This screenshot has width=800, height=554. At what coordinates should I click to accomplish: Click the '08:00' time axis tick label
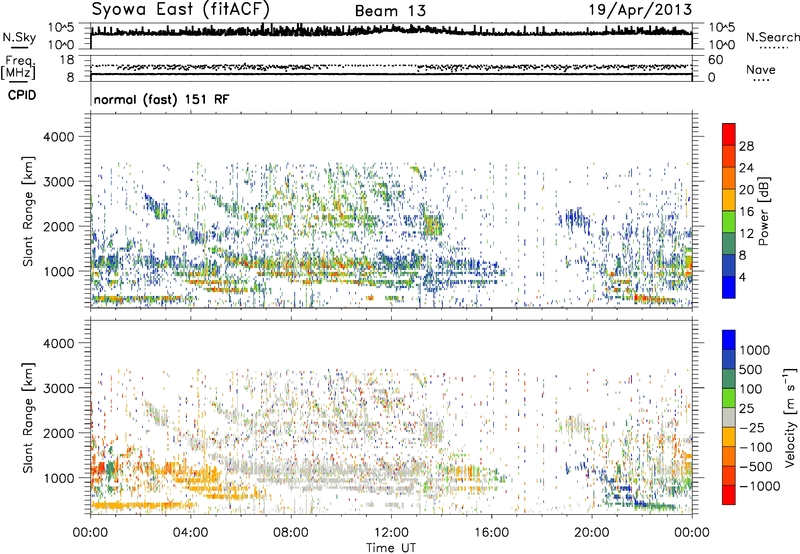(x=291, y=533)
